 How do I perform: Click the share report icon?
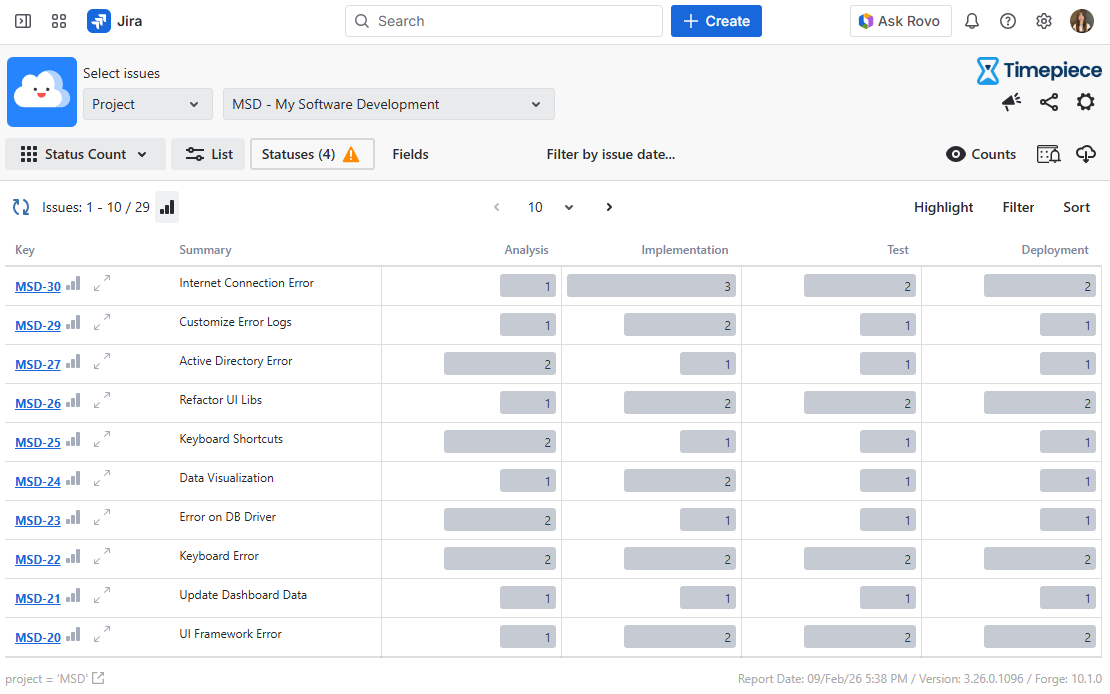pyautogui.click(x=1049, y=102)
